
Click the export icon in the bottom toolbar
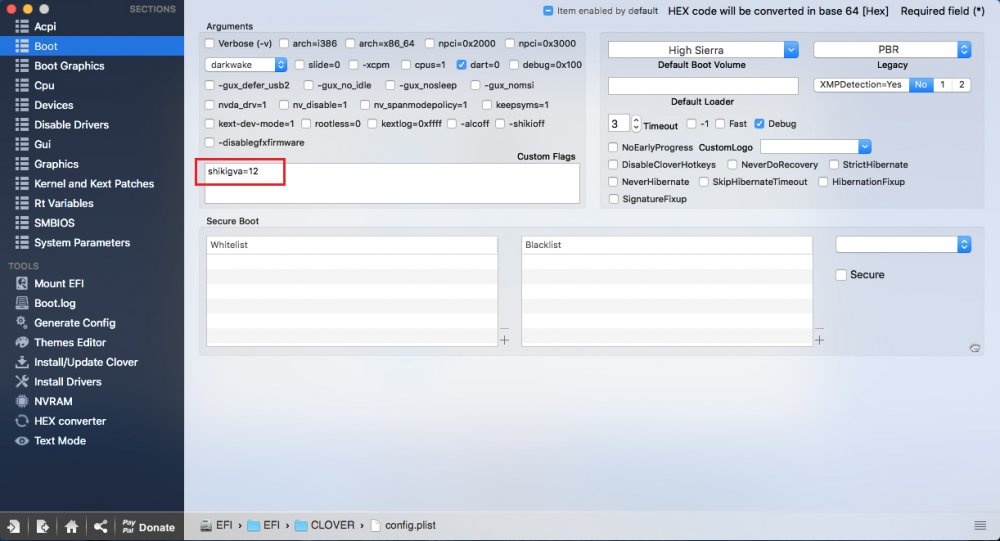[x=43, y=526]
